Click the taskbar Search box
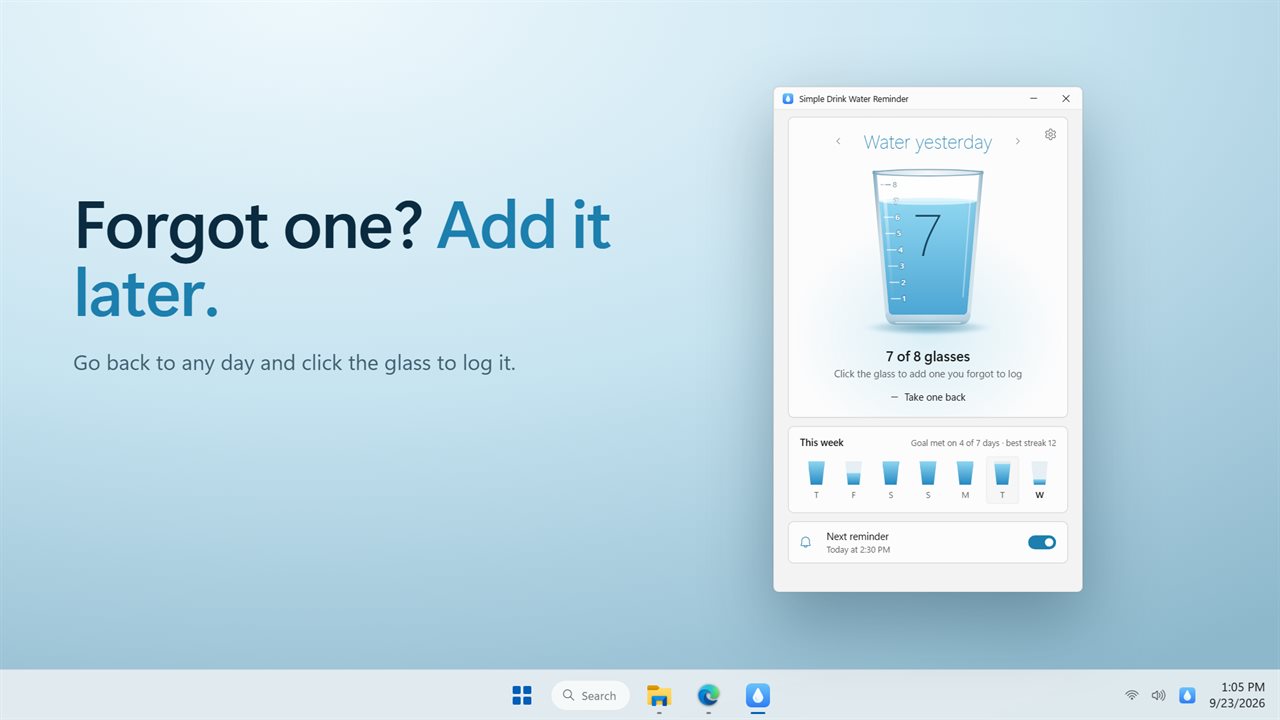The image size is (1280, 720). (590, 695)
